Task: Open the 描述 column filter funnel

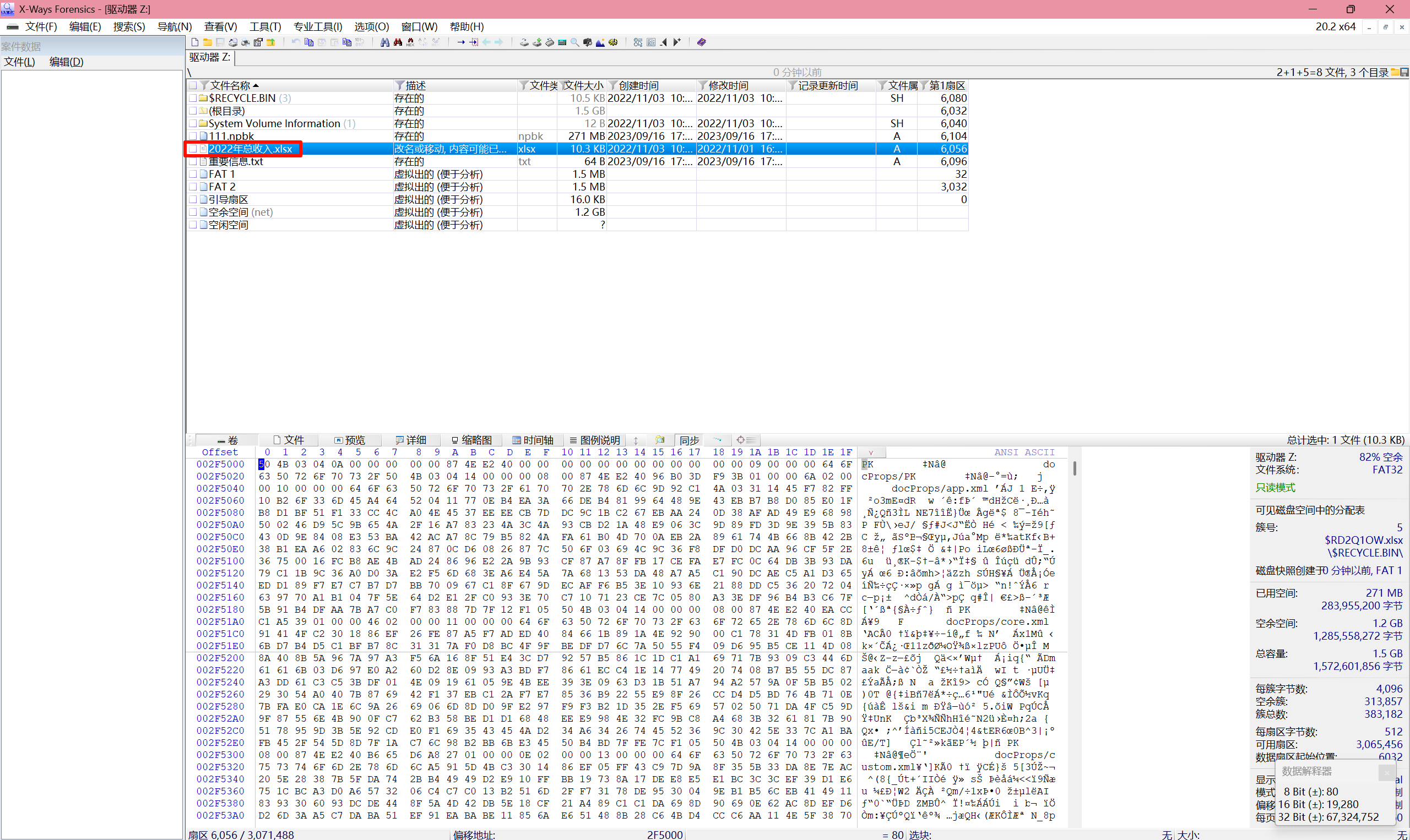Action: click(x=400, y=85)
